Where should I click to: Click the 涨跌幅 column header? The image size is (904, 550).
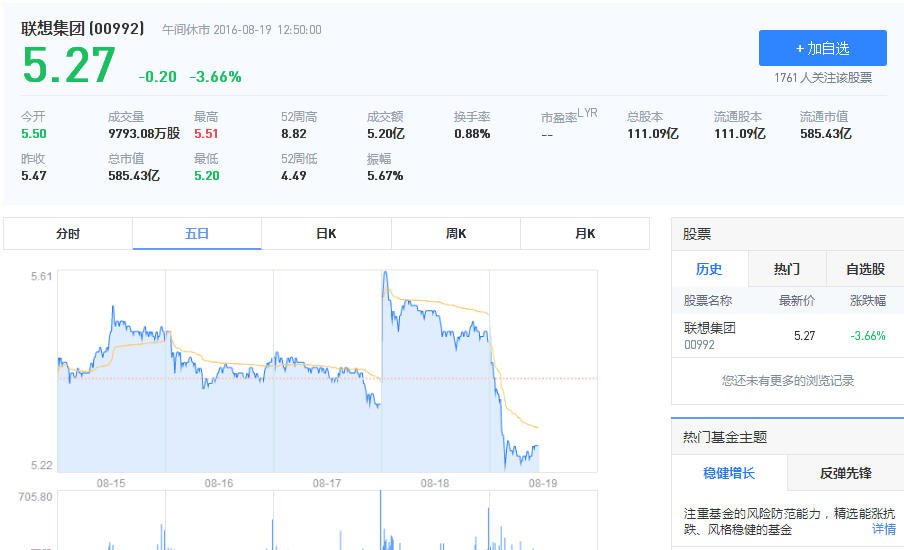coord(867,301)
